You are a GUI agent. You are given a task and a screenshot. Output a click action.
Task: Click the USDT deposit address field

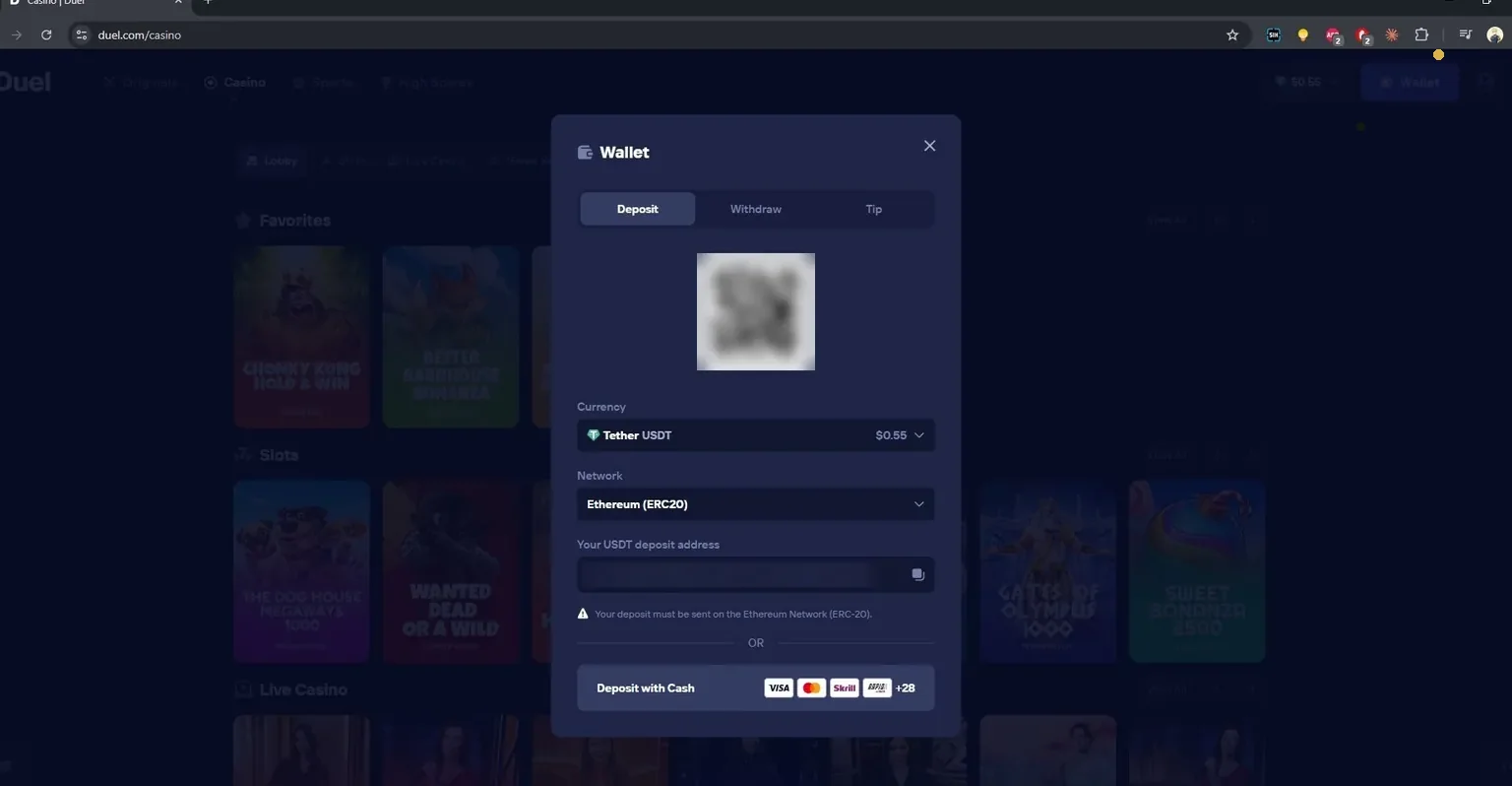point(756,574)
